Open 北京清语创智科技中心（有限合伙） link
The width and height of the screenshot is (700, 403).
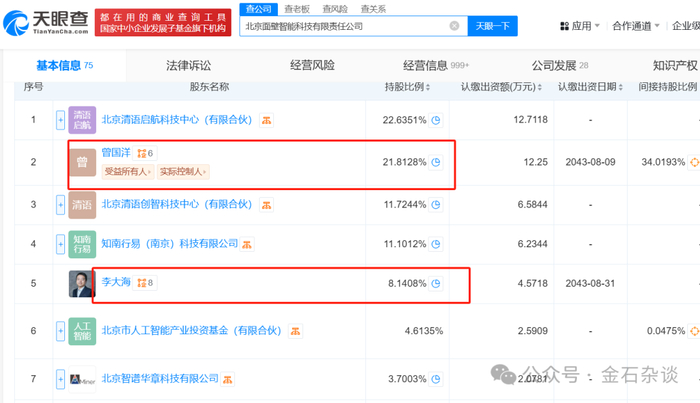[177, 204]
